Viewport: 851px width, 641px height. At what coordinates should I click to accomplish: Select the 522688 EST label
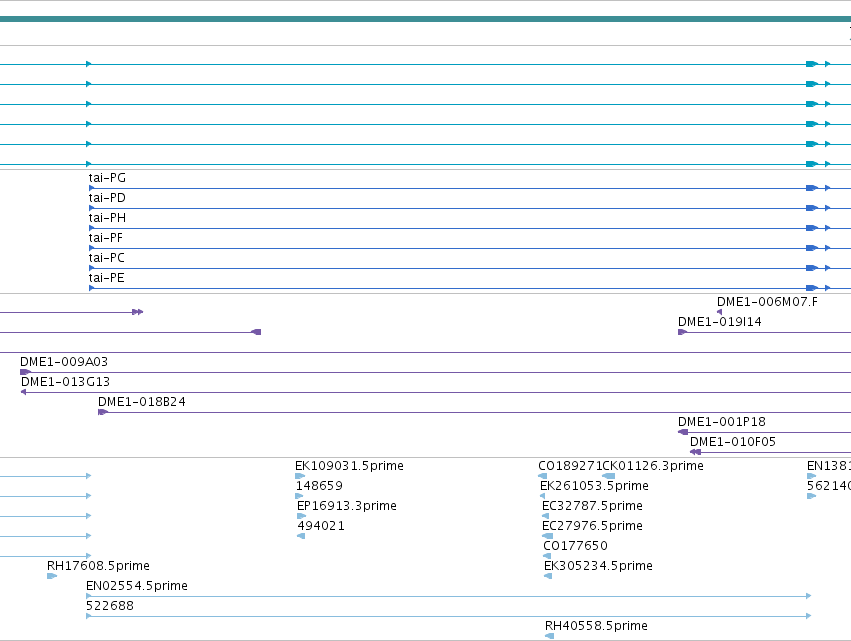[x=110, y=606]
